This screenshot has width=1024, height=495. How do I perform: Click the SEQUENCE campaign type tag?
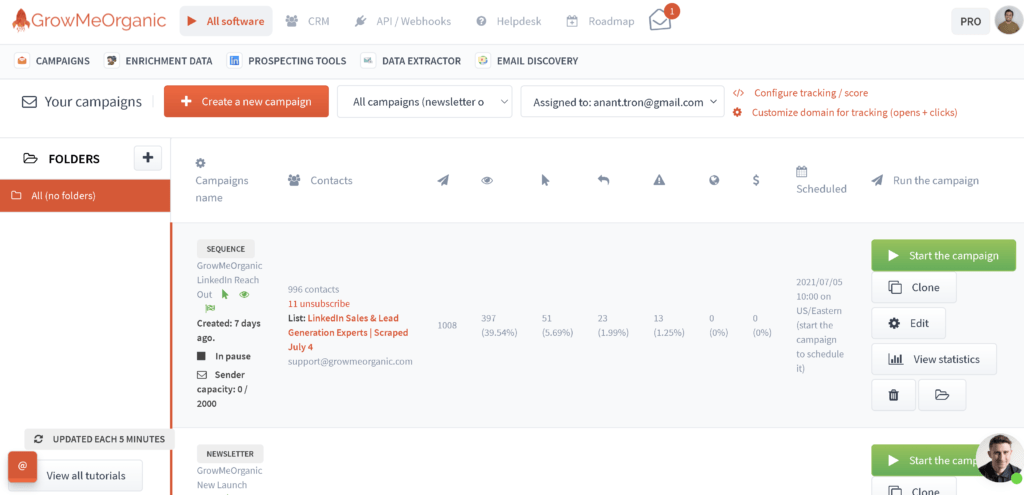pyautogui.click(x=226, y=249)
